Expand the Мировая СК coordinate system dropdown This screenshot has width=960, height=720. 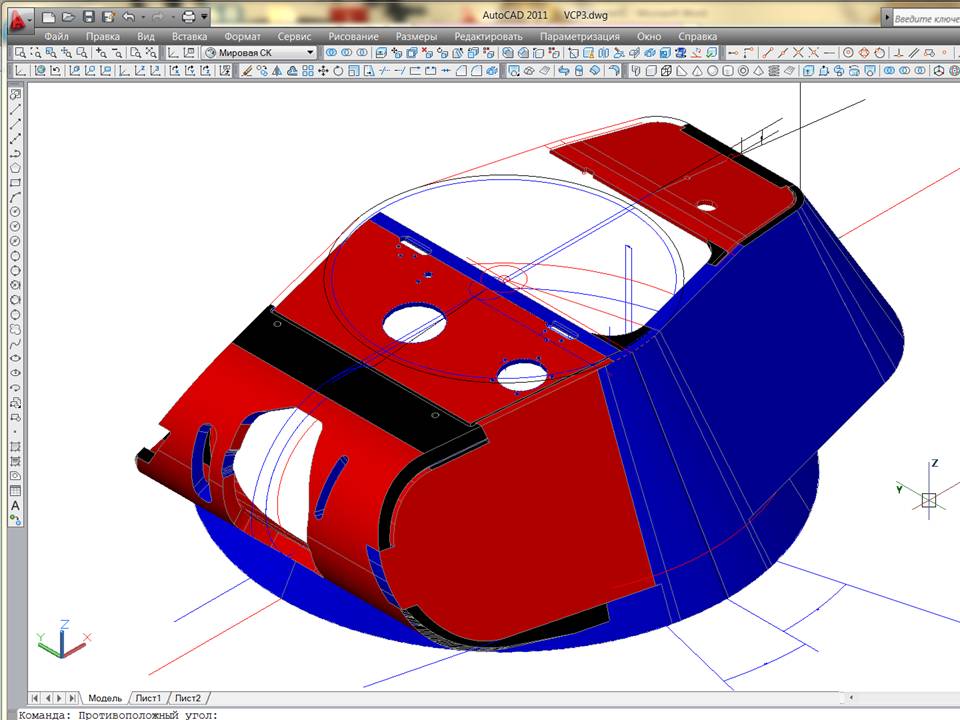310,53
